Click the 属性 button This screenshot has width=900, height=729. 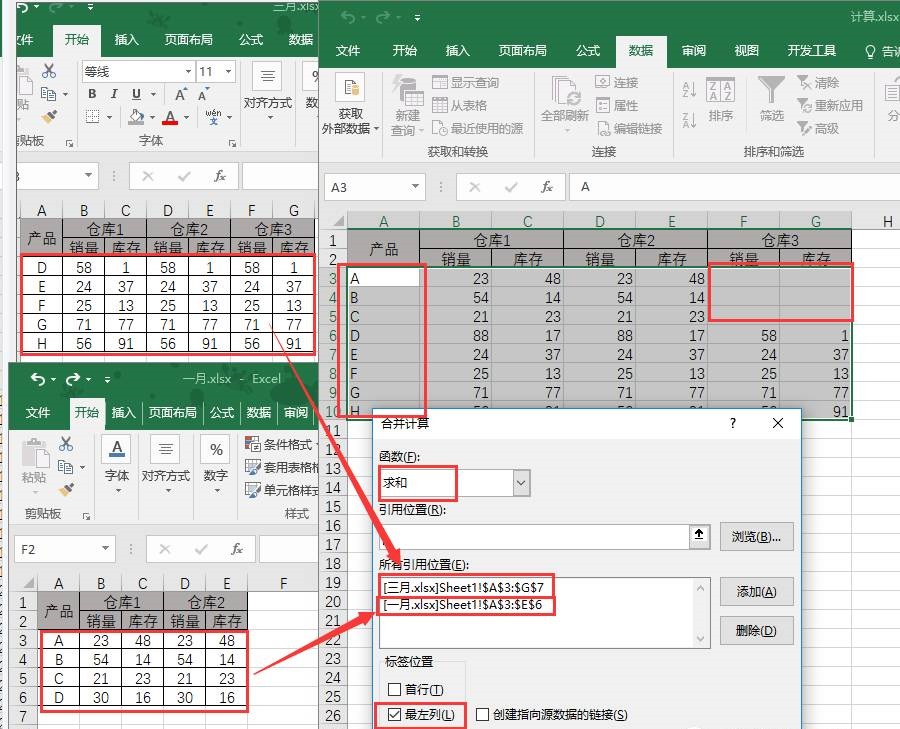(616, 105)
